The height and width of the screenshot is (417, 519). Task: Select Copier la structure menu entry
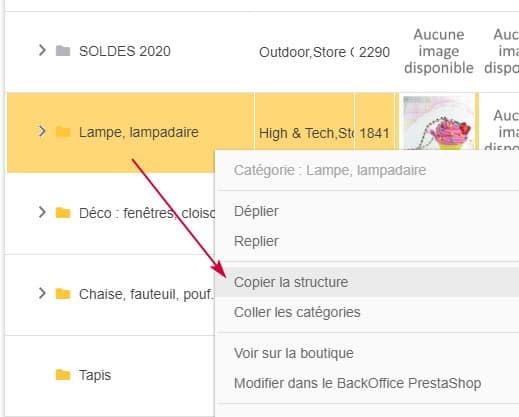pos(367,282)
